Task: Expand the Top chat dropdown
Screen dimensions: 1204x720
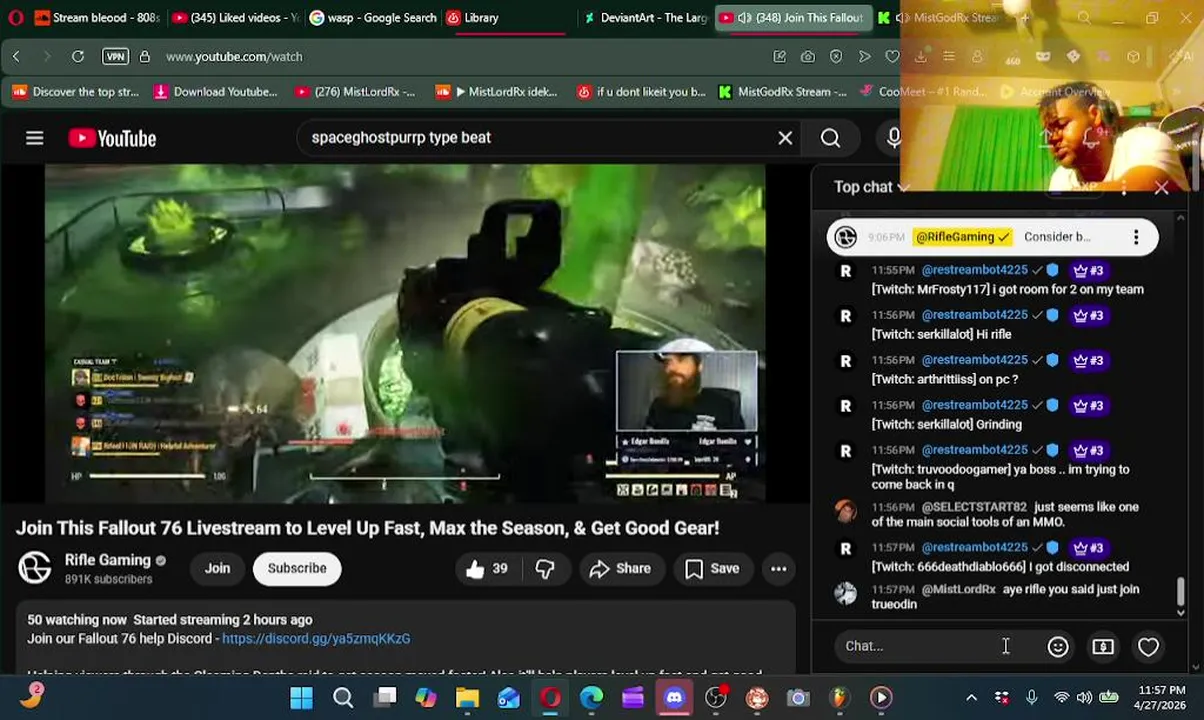Action: [x=872, y=187]
